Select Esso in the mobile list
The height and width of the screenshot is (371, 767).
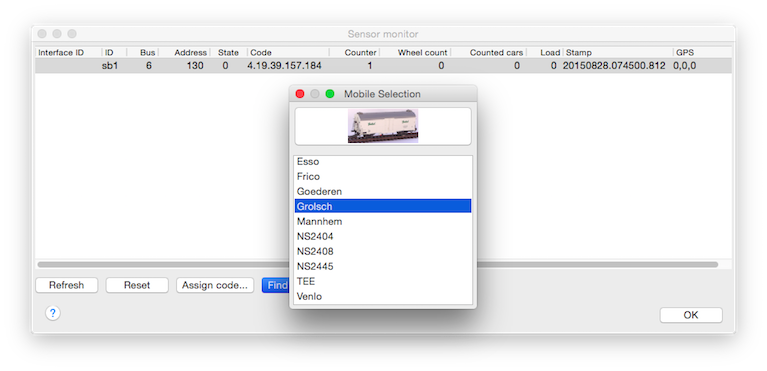point(383,162)
